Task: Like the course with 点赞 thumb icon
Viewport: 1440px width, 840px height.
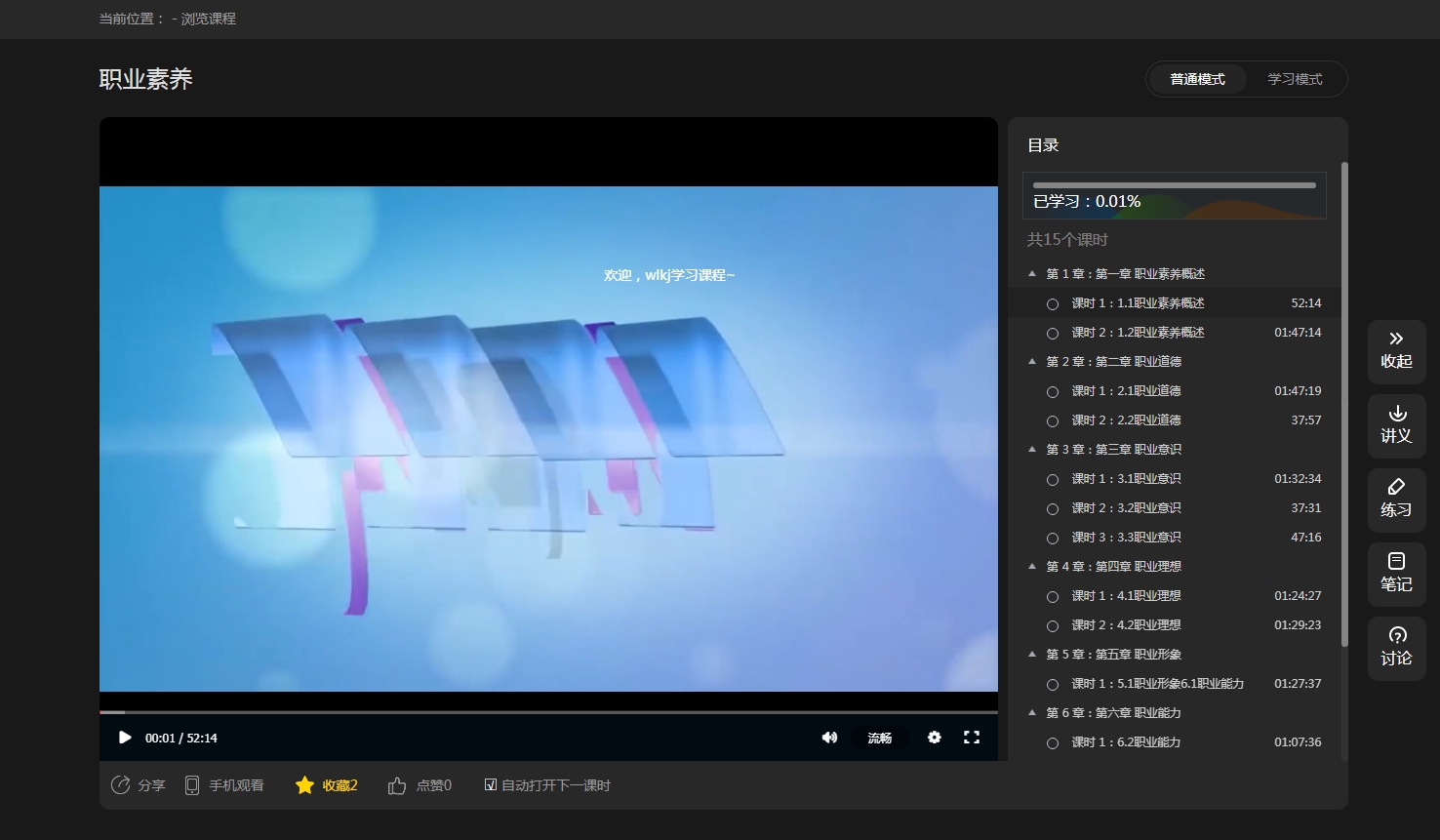Action: point(397,785)
